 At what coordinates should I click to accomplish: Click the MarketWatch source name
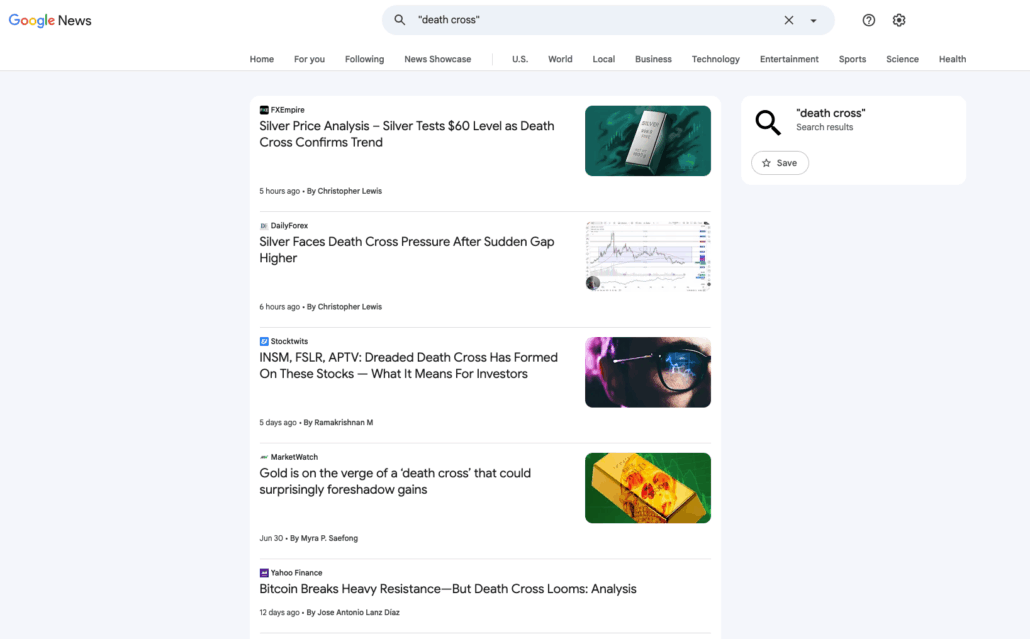294,456
